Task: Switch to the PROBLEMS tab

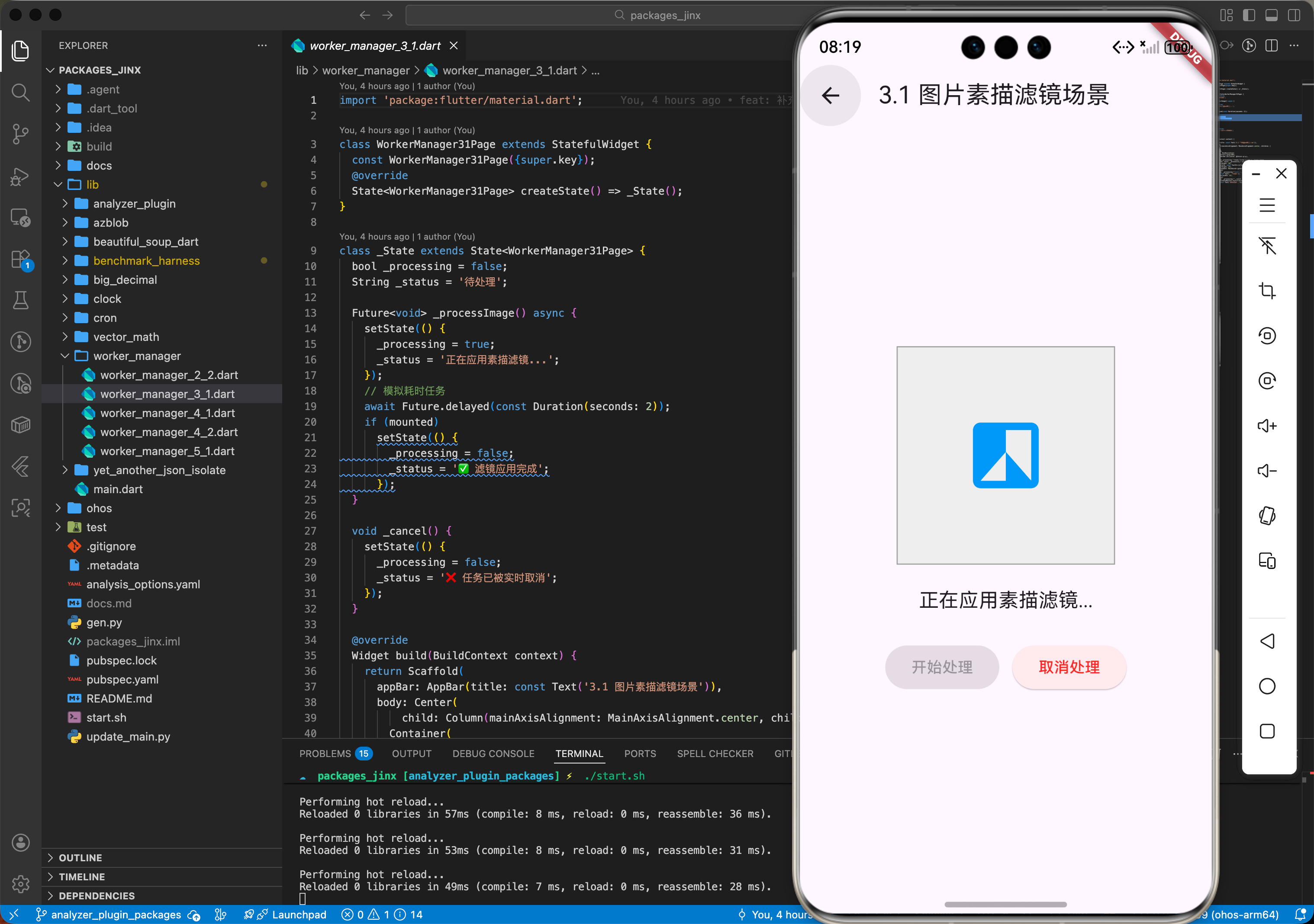Action: 325,754
